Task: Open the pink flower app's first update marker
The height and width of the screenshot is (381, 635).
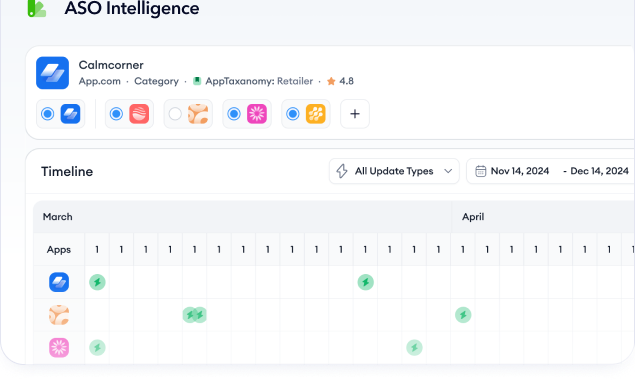Action: pyautogui.click(x=97, y=348)
